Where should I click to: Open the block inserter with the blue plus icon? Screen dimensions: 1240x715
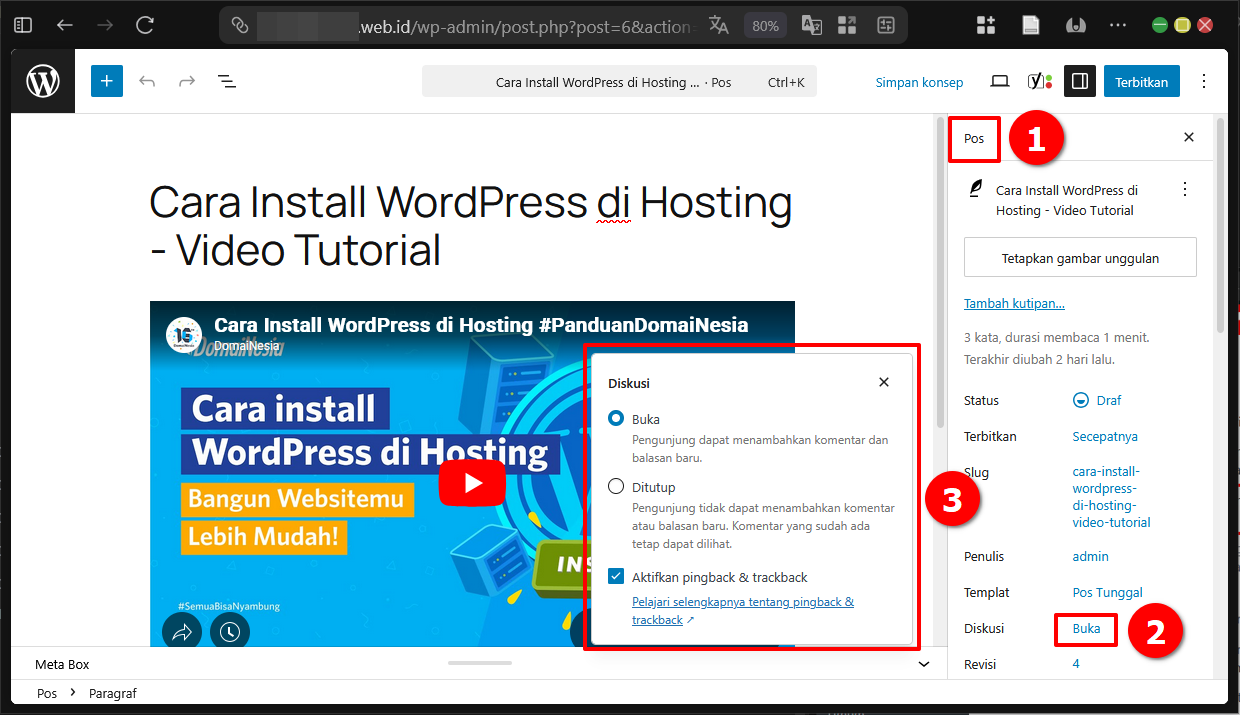click(106, 81)
